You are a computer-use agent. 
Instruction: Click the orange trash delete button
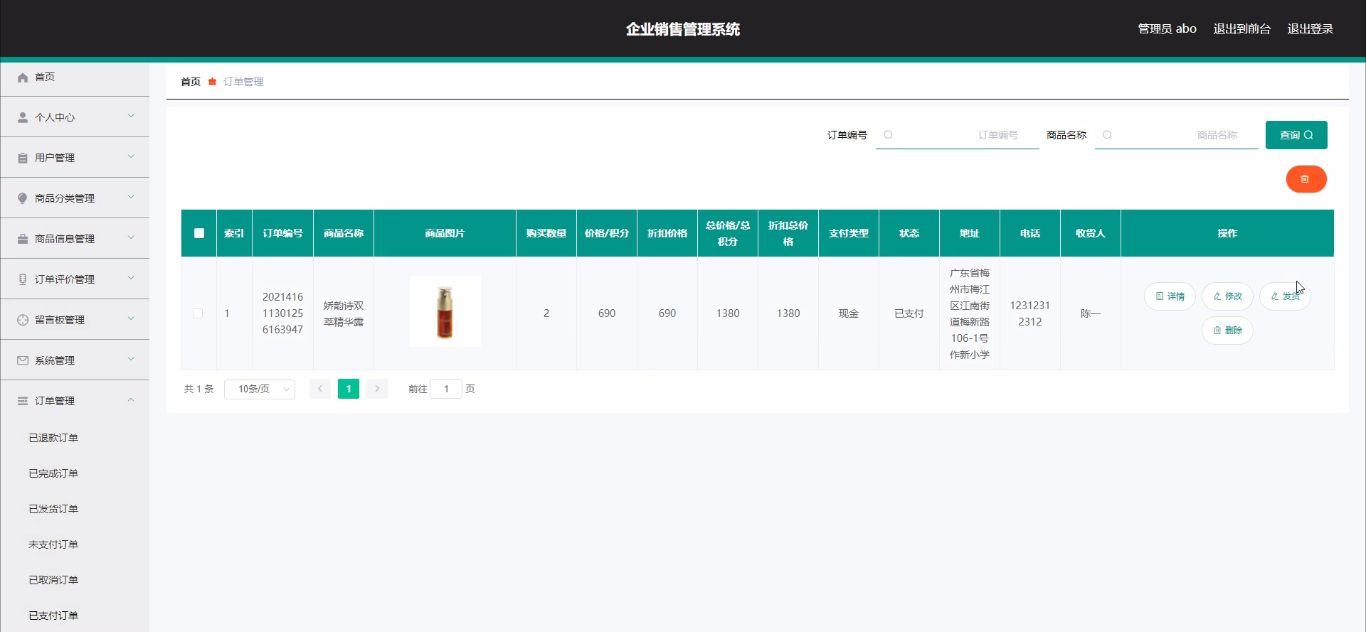coord(1306,179)
